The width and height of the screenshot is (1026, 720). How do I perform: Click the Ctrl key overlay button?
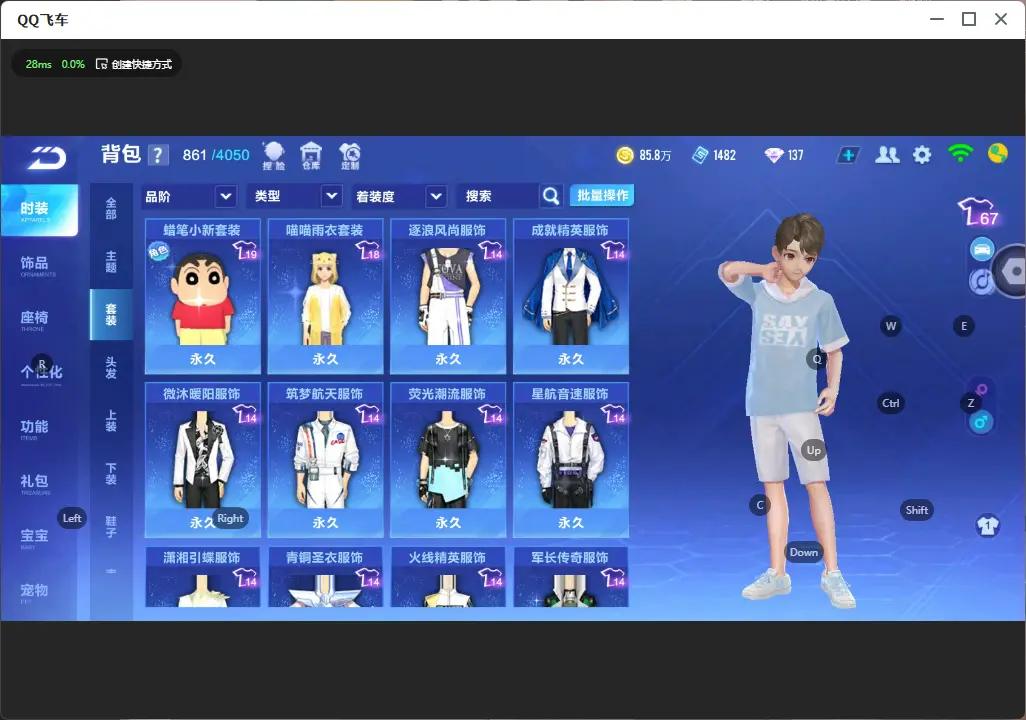(891, 403)
